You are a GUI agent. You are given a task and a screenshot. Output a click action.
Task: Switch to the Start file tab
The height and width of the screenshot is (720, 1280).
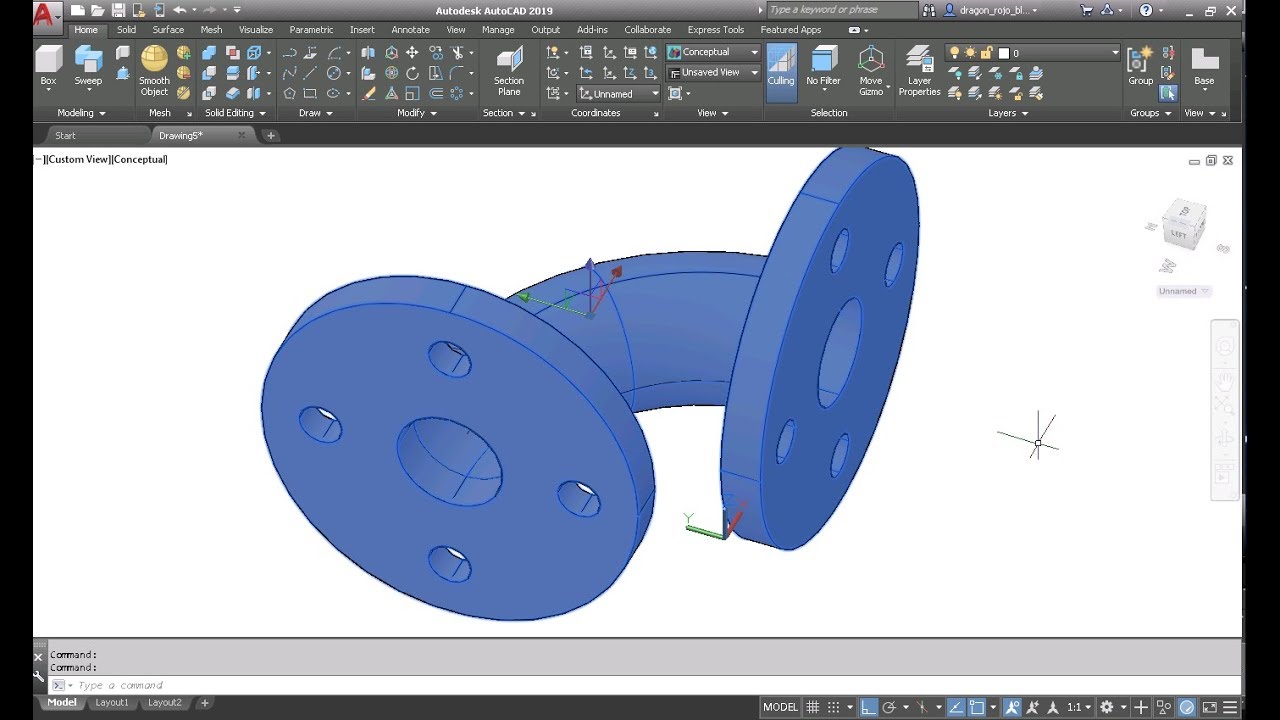65,135
